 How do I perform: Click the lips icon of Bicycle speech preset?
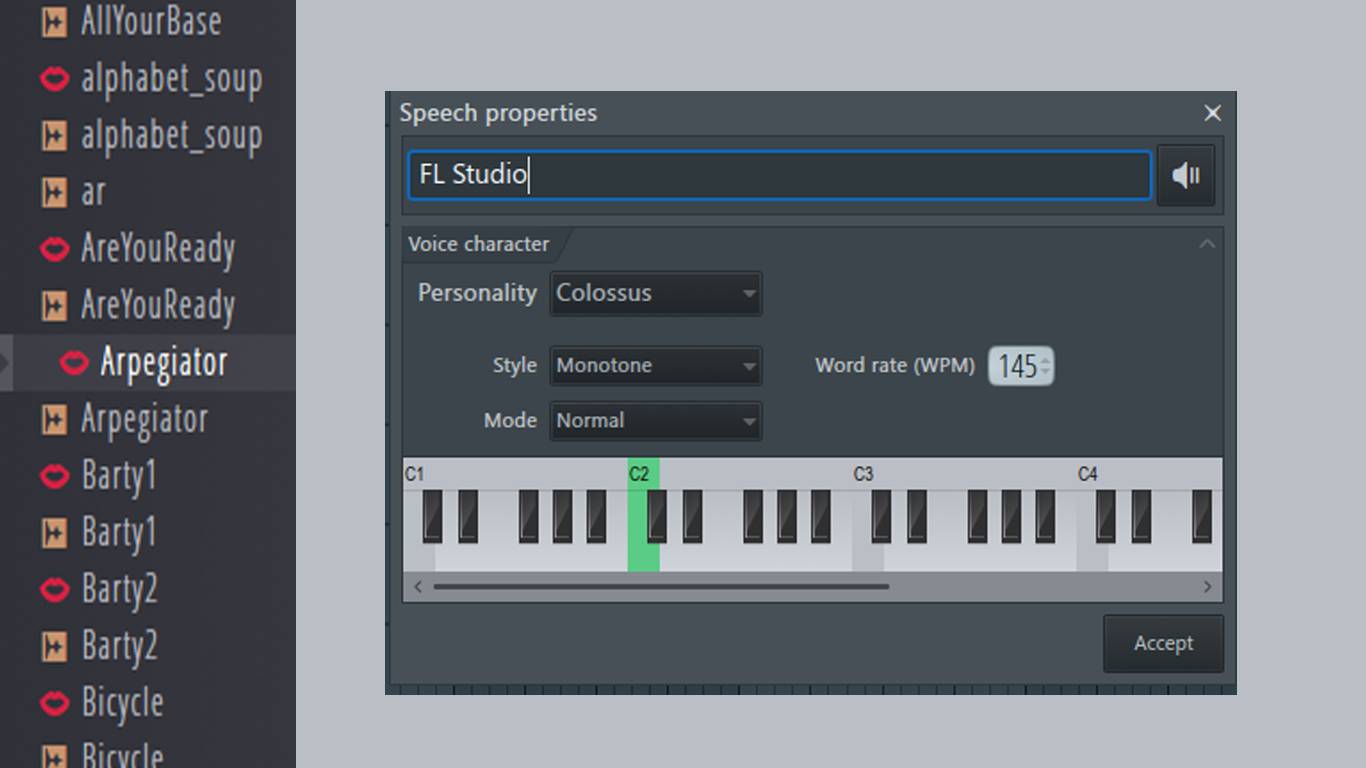pyautogui.click(x=54, y=703)
